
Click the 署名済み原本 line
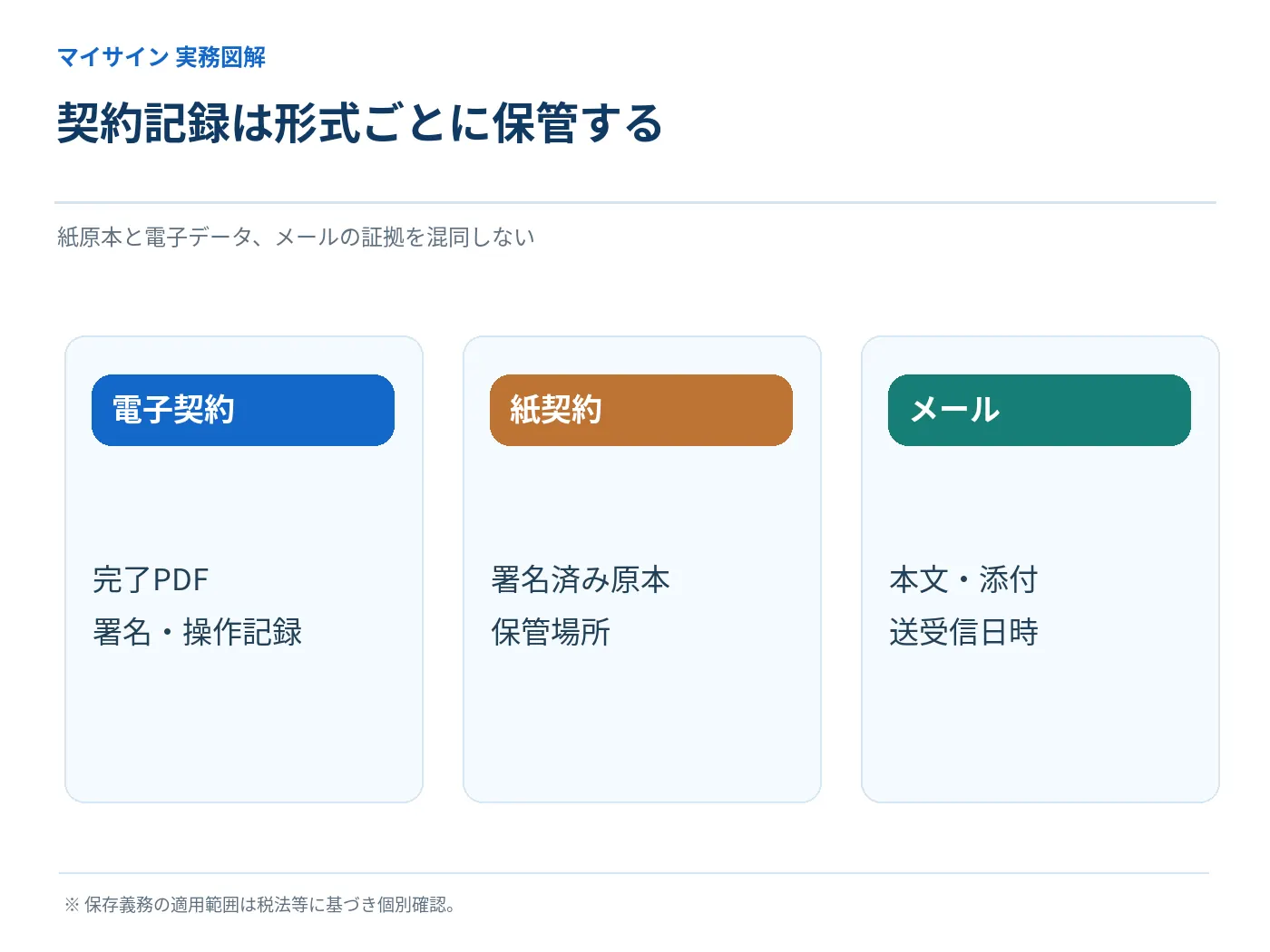581,579
